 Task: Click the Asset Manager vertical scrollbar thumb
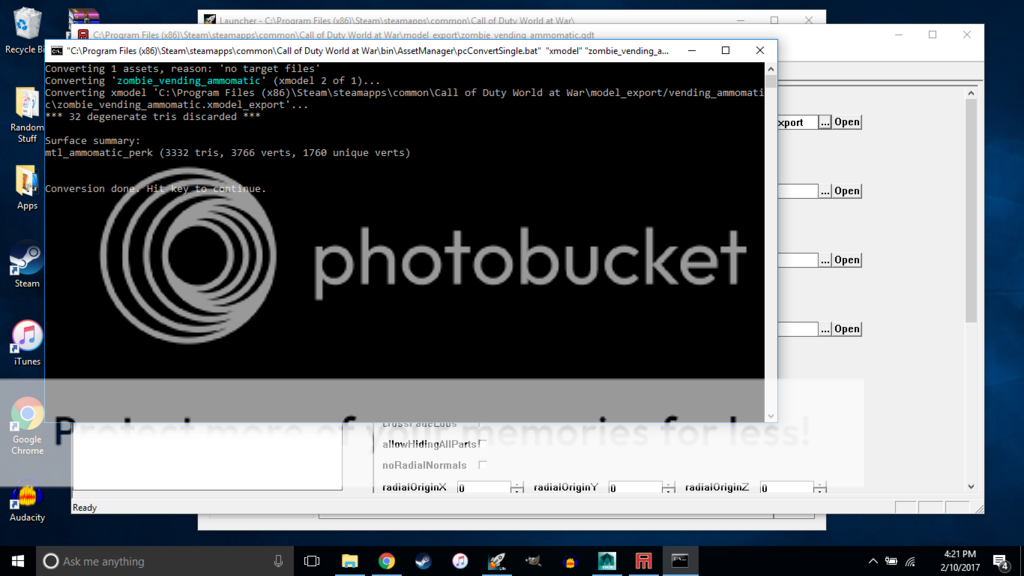click(x=971, y=210)
